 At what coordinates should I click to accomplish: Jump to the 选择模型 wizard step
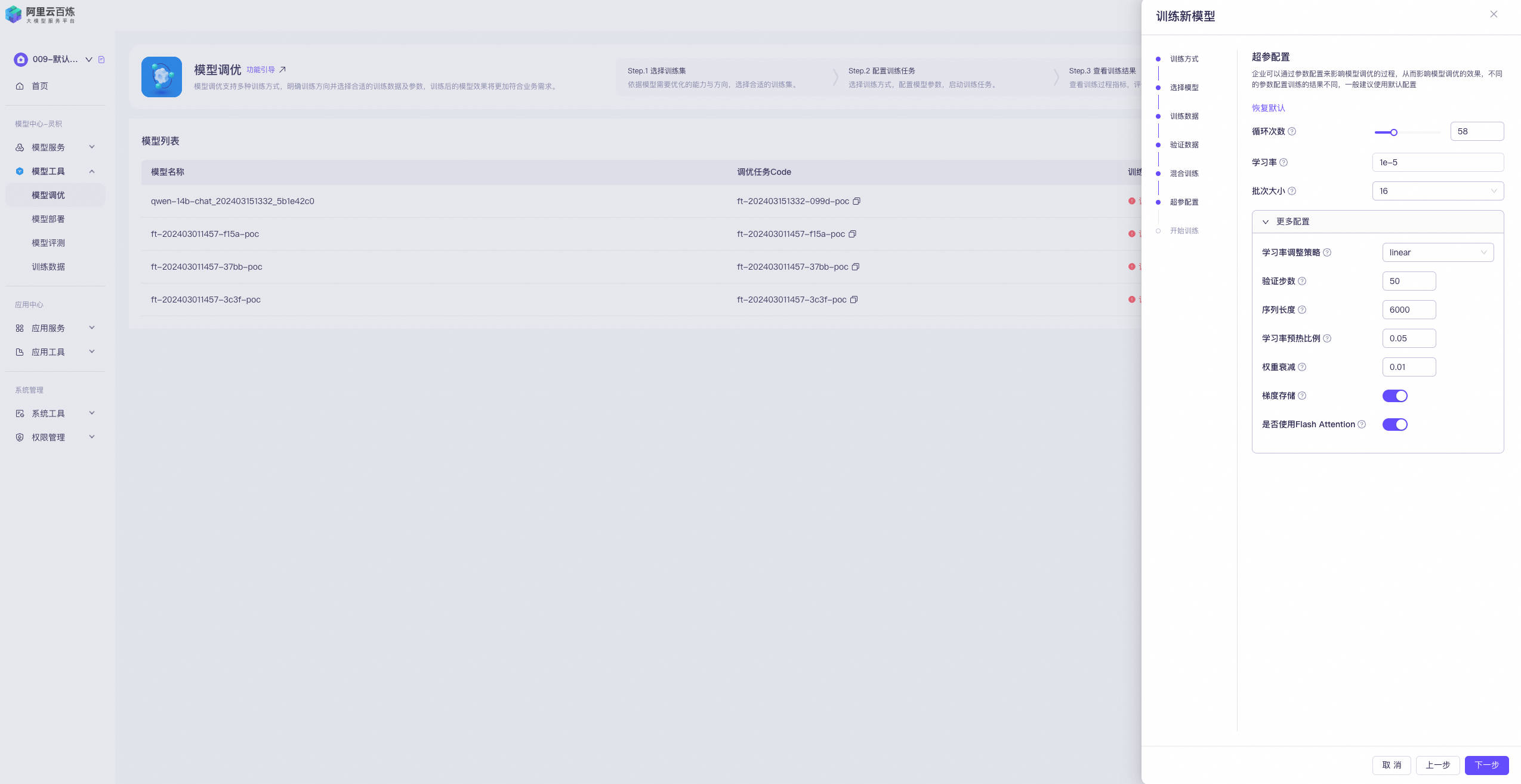pyautogui.click(x=1184, y=88)
